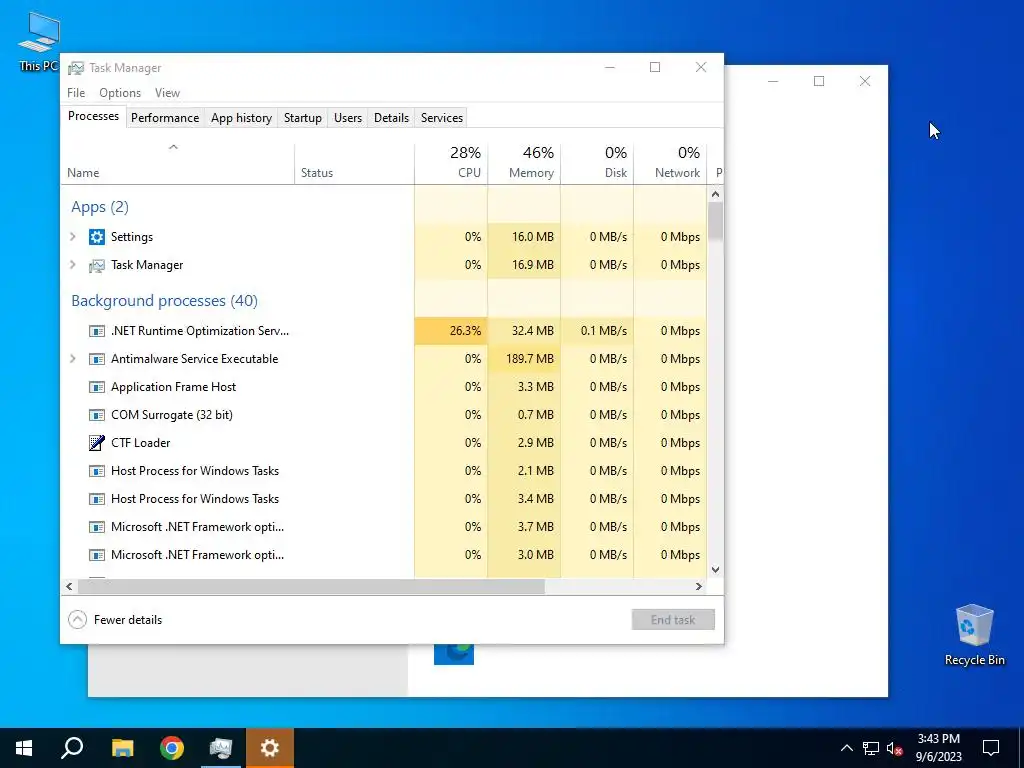Screen dimensions: 1024x768
Task: Open the Options menu
Action: click(x=120, y=93)
